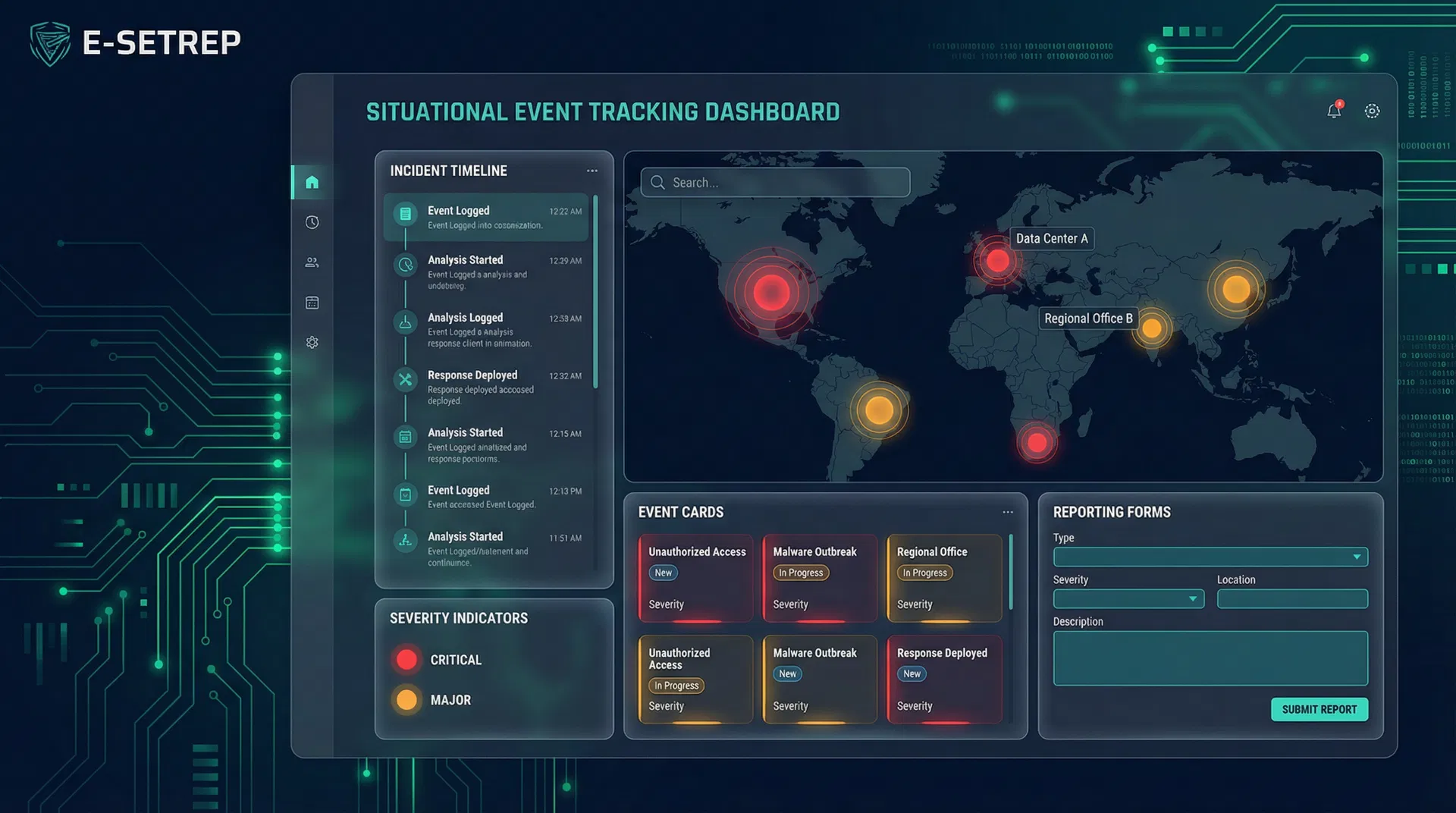Open the history clock icon in the sidebar
Viewport: 1456px width, 813px height.
pos(312,222)
